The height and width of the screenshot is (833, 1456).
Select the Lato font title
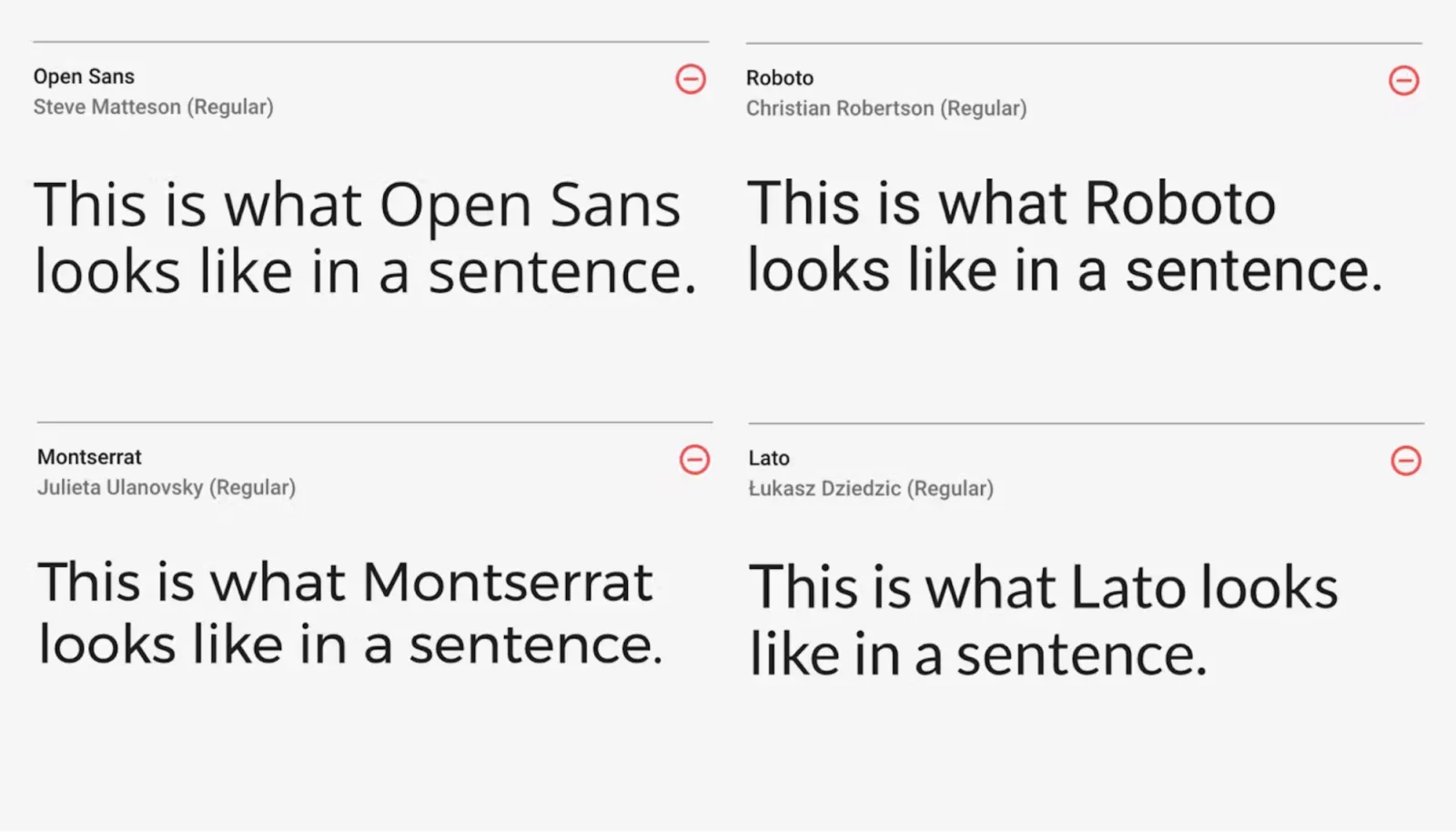pyautogui.click(x=769, y=458)
